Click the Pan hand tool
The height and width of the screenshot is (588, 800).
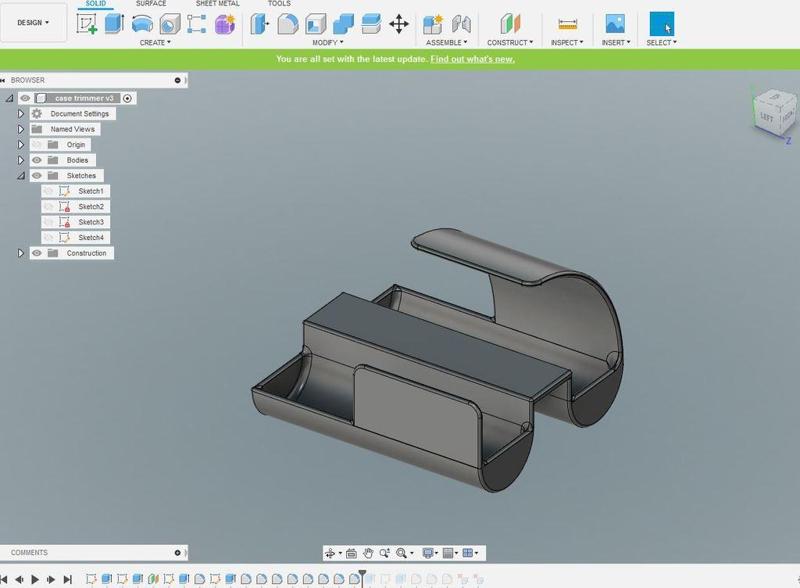(x=368, y=553)
